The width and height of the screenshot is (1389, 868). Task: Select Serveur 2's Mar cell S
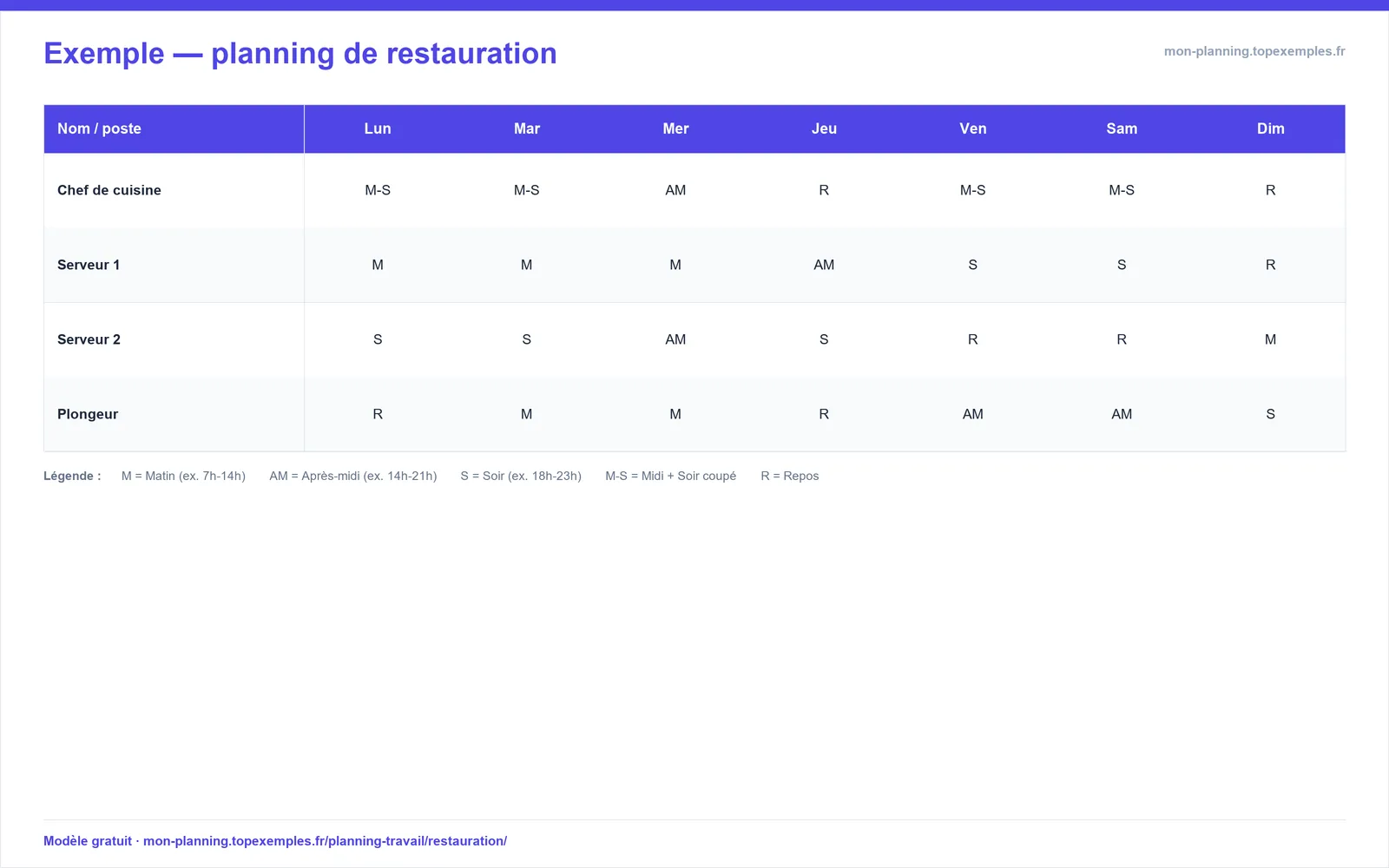click(x=527, y=339)
